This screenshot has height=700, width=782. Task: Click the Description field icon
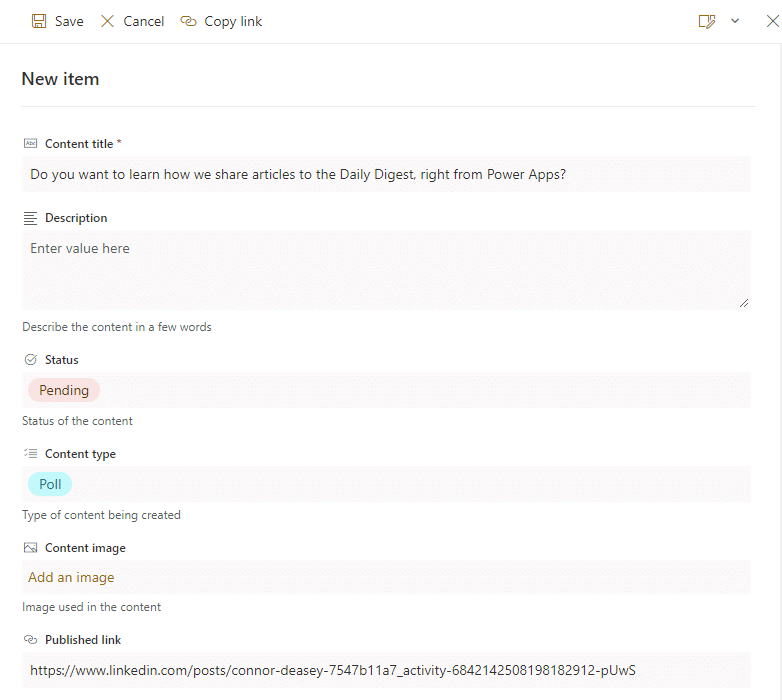click(30, 218)
